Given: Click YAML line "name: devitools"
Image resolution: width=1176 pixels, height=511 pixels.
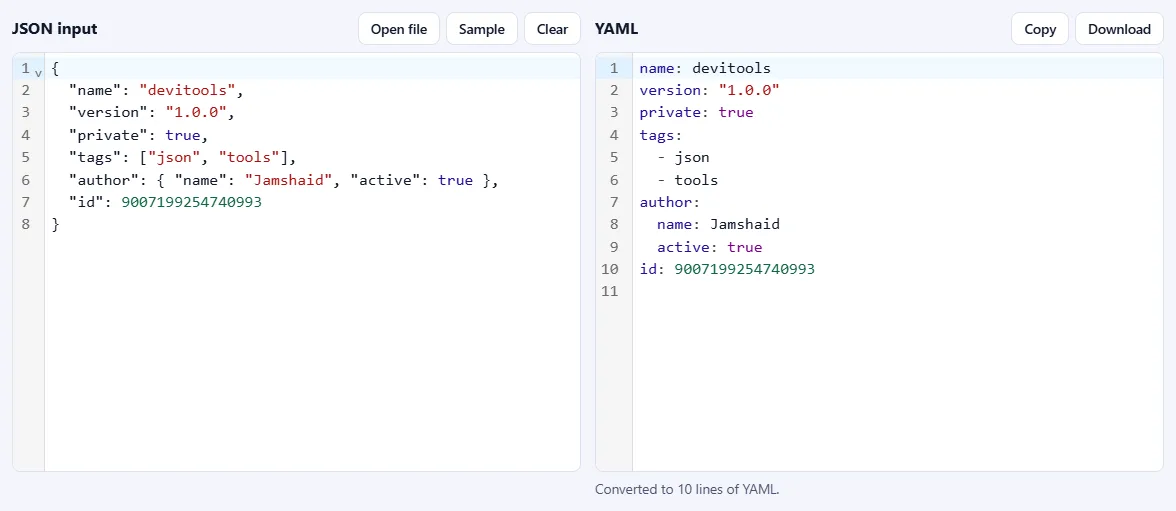Looking at the screenshot, I should [705, 68].
